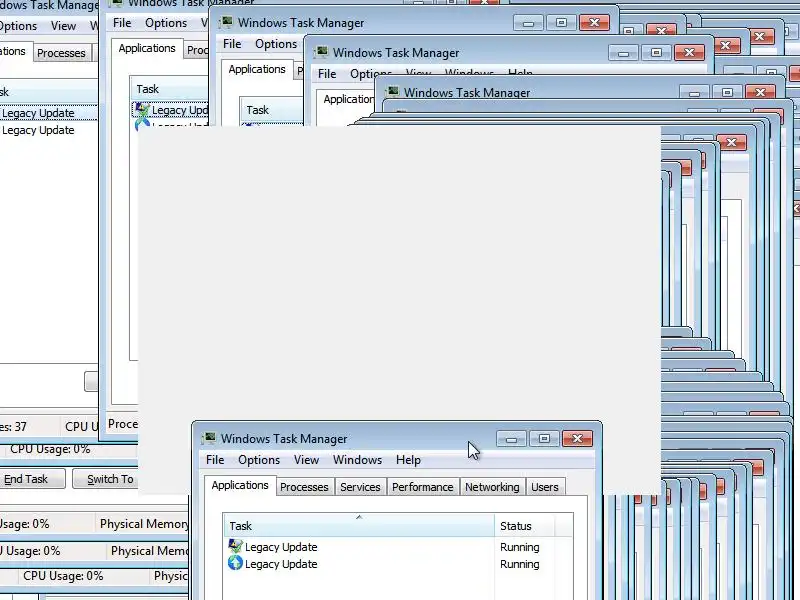
Task: Open Processes tab in the leftmost background window
Action: point(61,53)
